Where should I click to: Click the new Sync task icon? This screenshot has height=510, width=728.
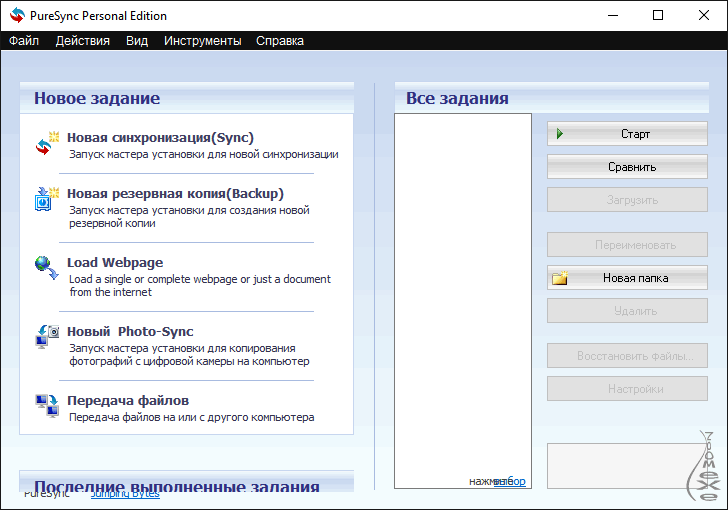tap(47, 144)
